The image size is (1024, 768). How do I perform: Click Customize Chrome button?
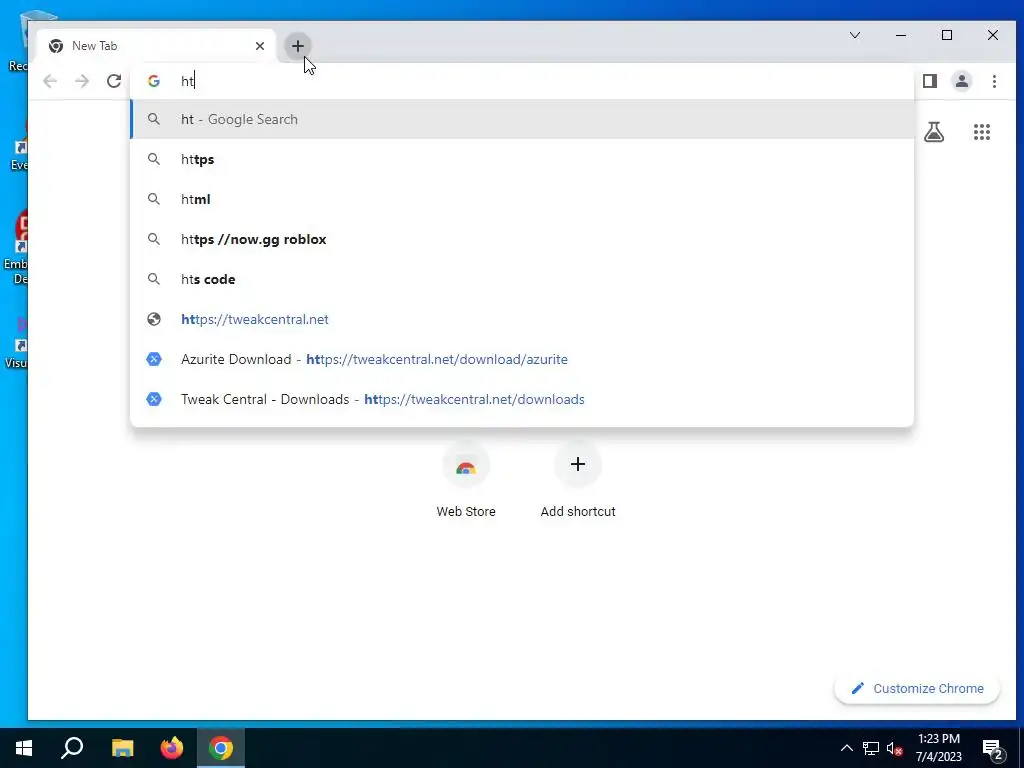coord(917,688)
